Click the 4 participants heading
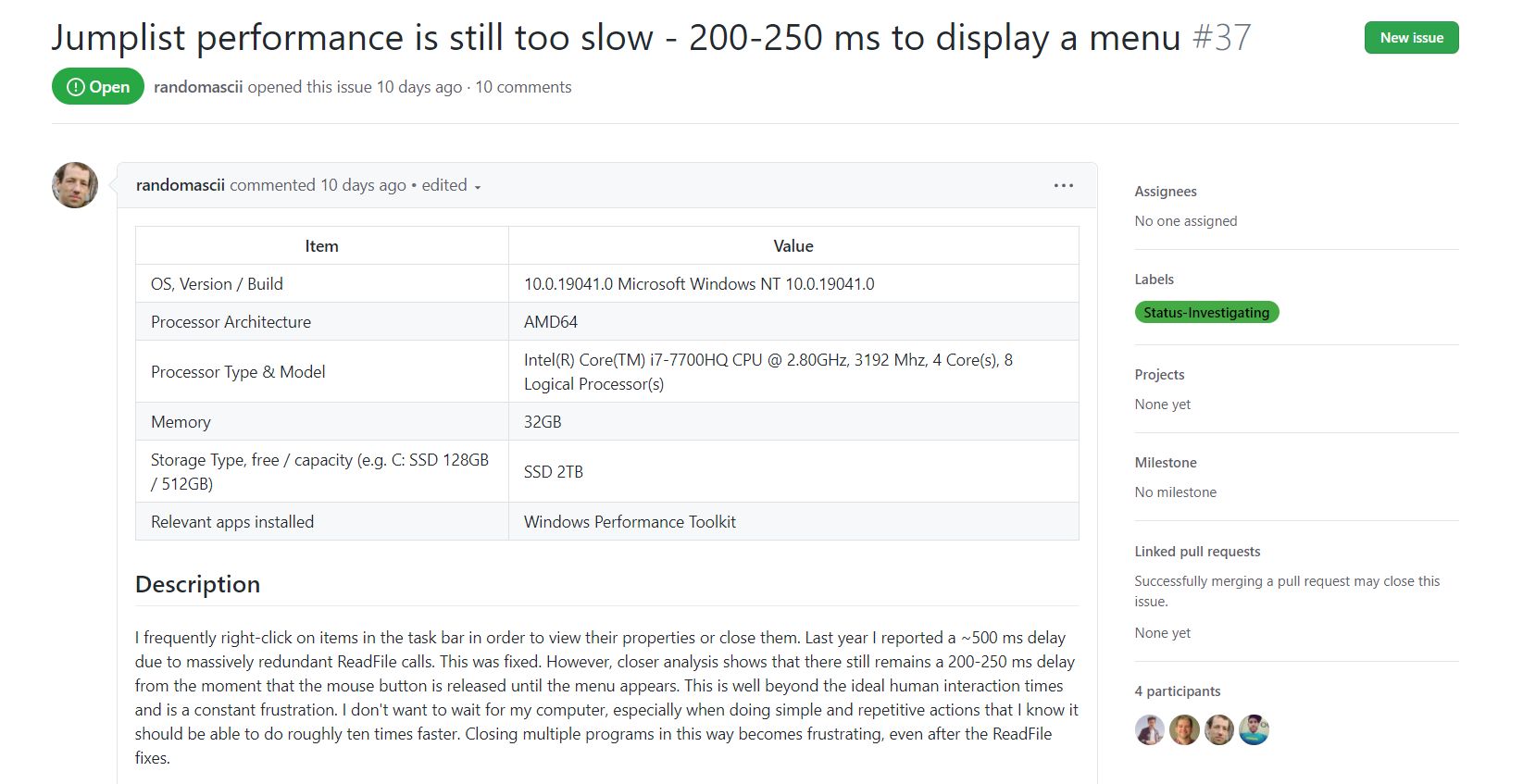Viewport: 1523px width, 784px height. click(1178, 691)
